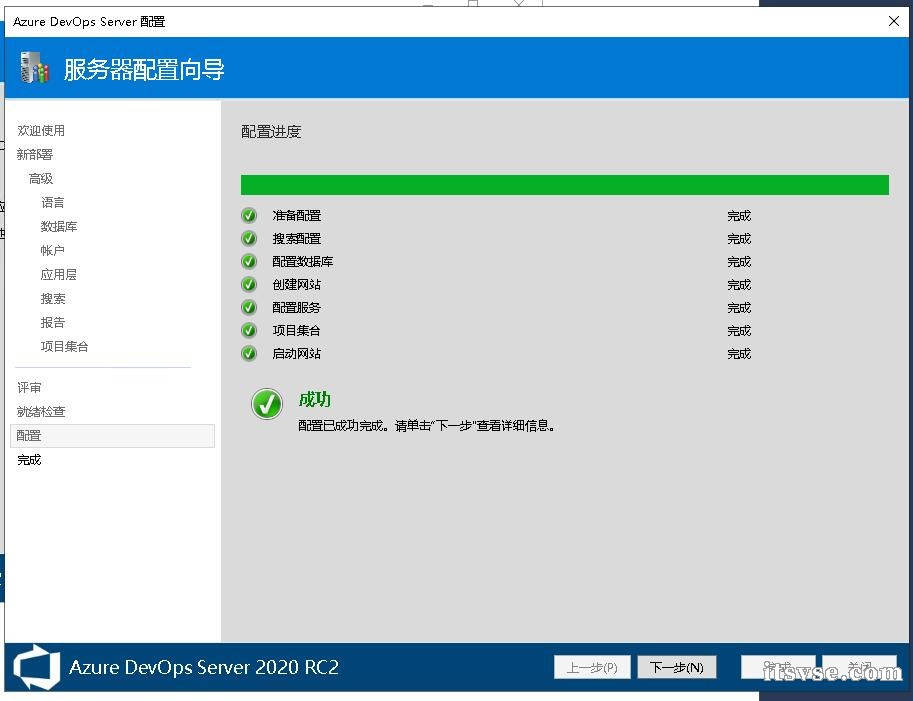Select the 报告 step in sidebar

(x=52, y=322)
